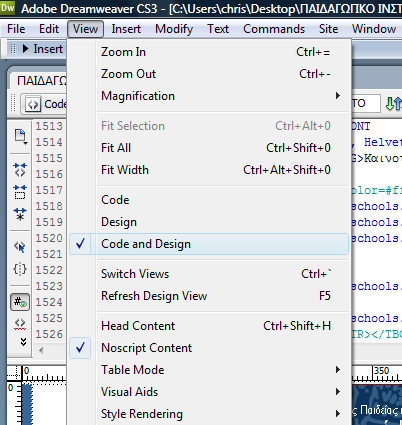
Task: Click line number 1526 in gutter
Action: pyautogui.click(x=49, y=334)
